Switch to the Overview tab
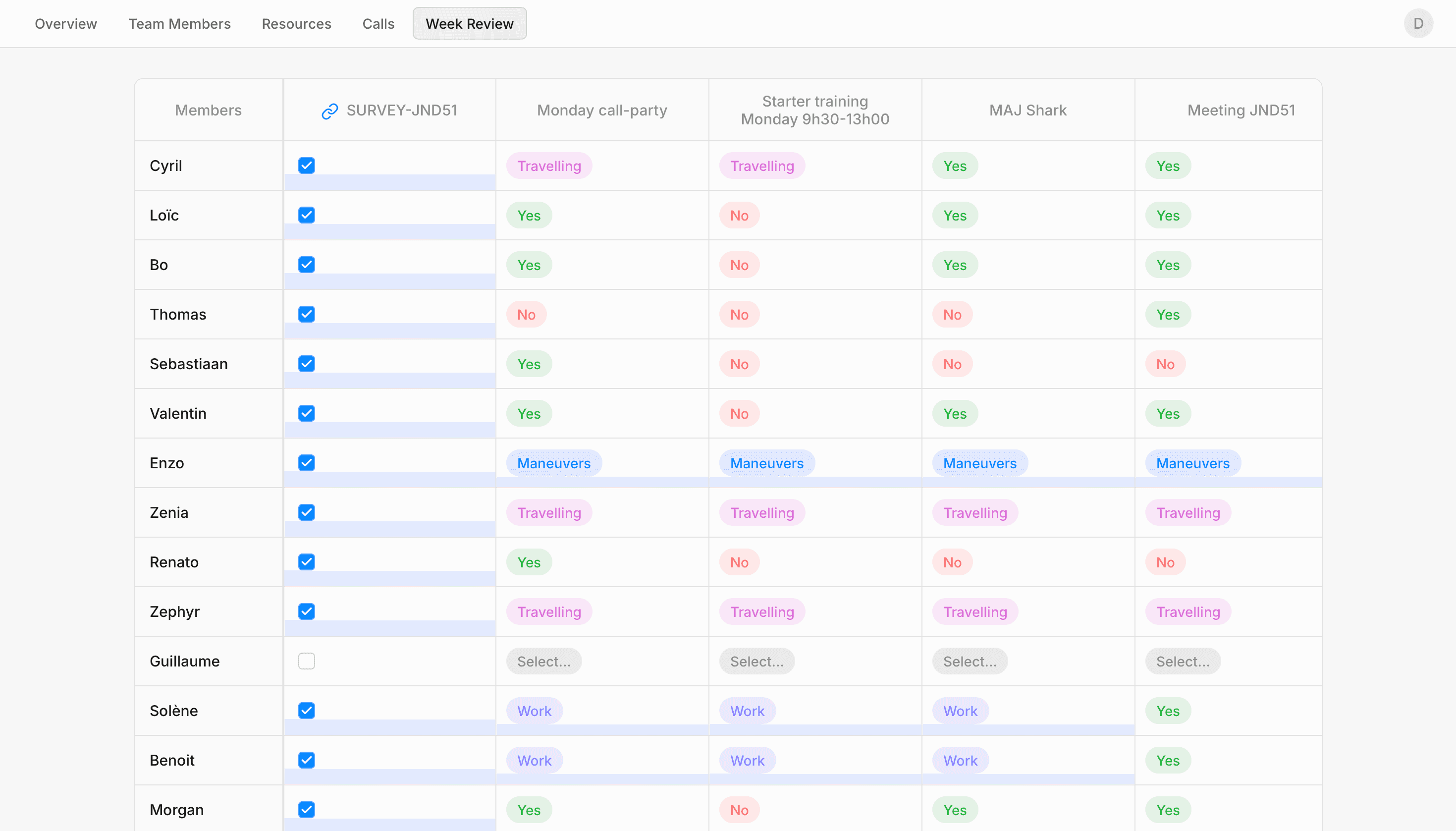 65,23
